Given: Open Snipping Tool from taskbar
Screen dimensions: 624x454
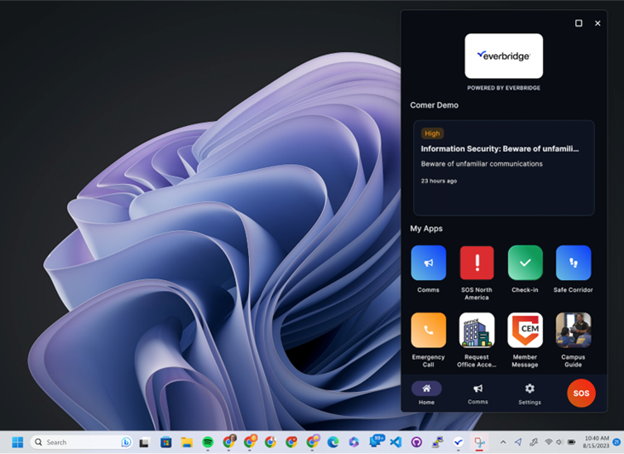Looking at the screenshot, I should tap(479, 442).
